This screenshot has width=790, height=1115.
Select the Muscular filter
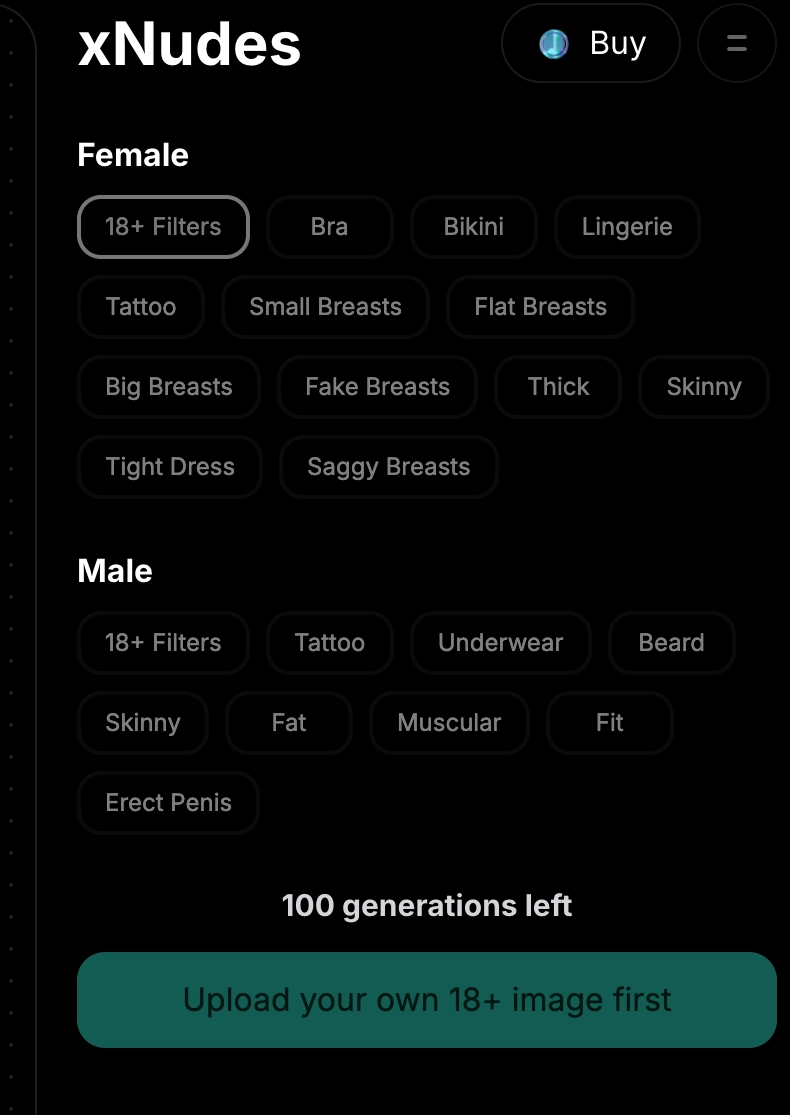click(449, 723)
